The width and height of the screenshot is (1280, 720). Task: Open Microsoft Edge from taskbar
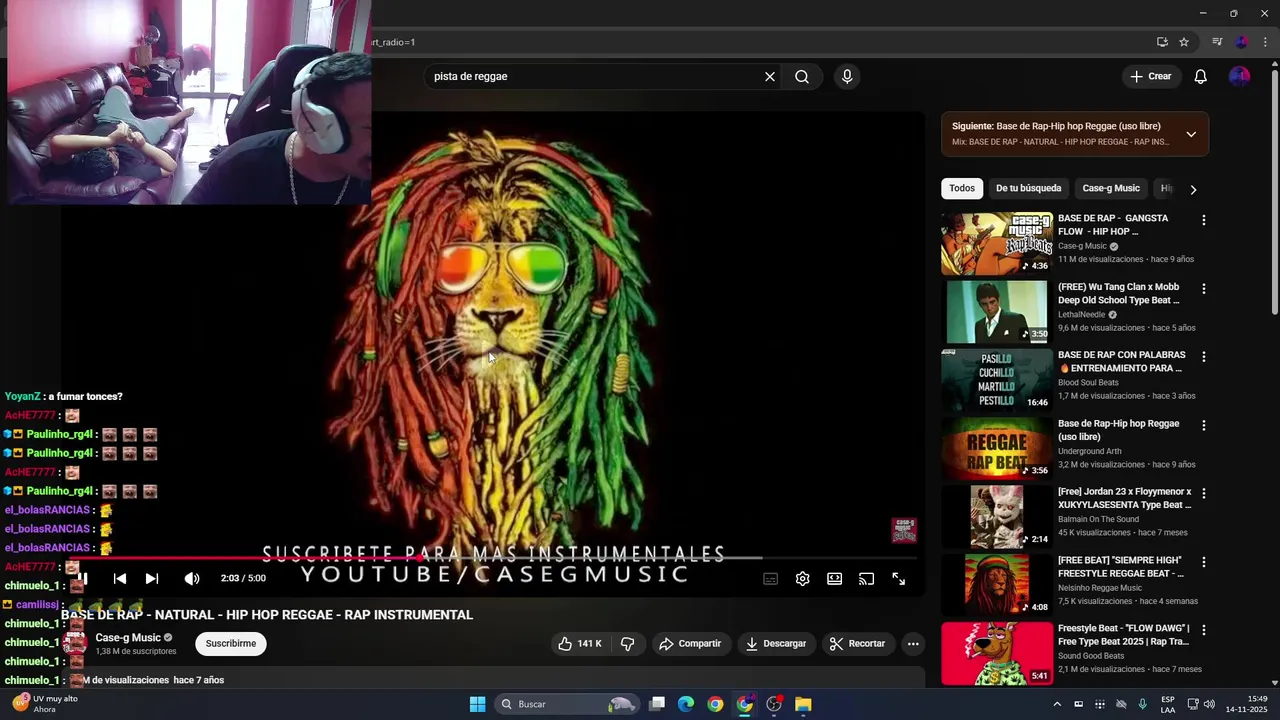click(x=686, y=704)
